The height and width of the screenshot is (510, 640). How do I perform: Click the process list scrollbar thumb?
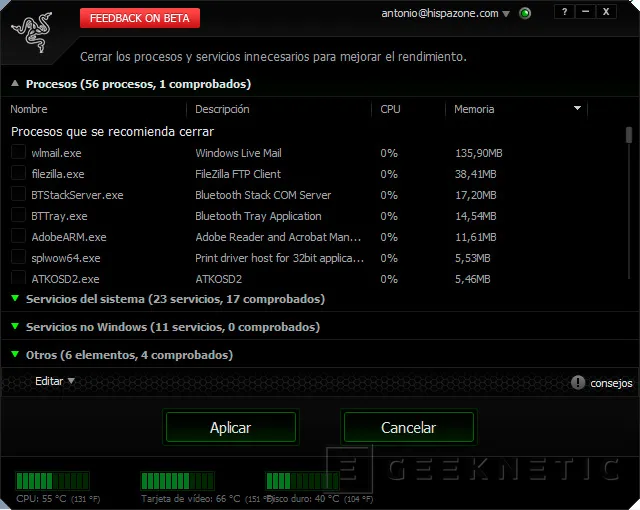(x=629, y=135)
